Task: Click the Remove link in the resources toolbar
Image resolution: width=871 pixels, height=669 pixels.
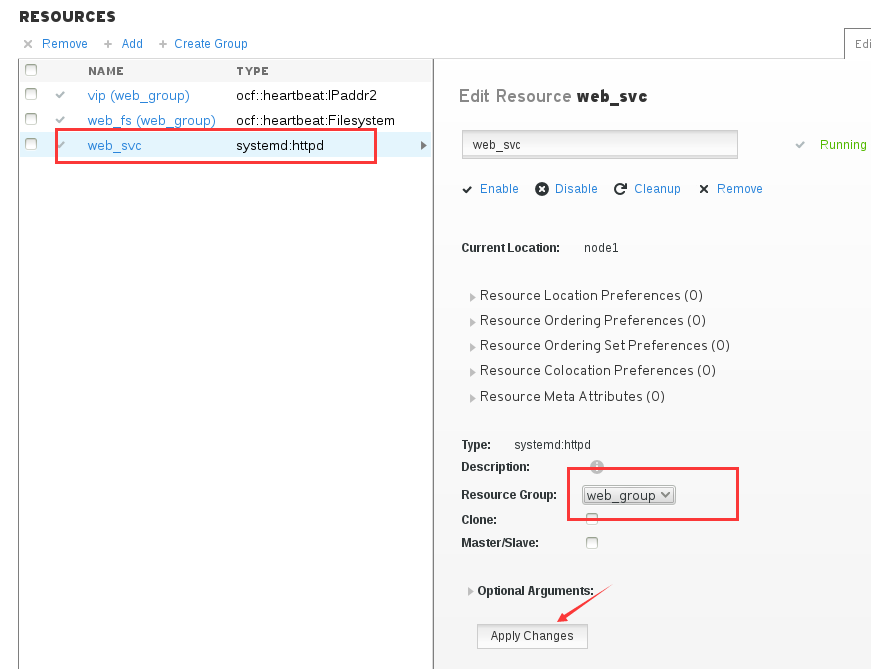Action: tap(64, 44)
